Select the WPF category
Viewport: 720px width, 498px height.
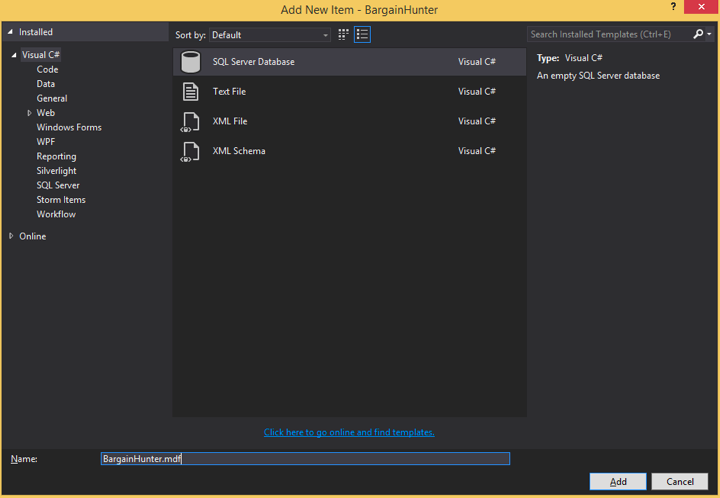tap(45, 142)
